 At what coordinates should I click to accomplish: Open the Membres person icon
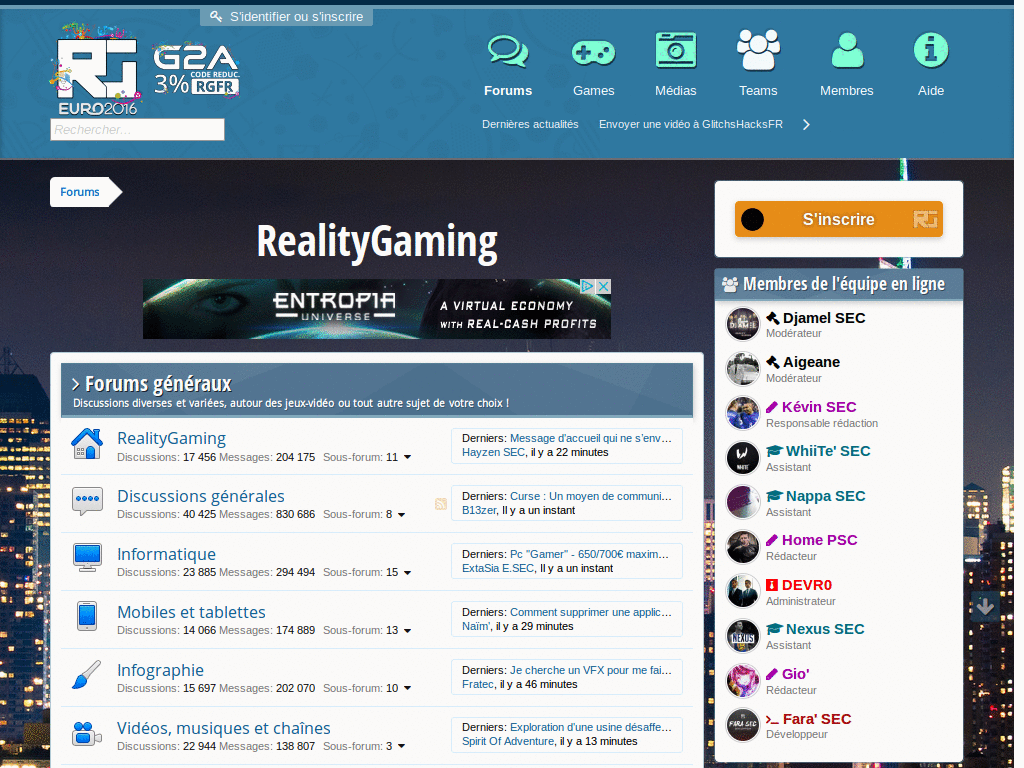coord(847,50)
